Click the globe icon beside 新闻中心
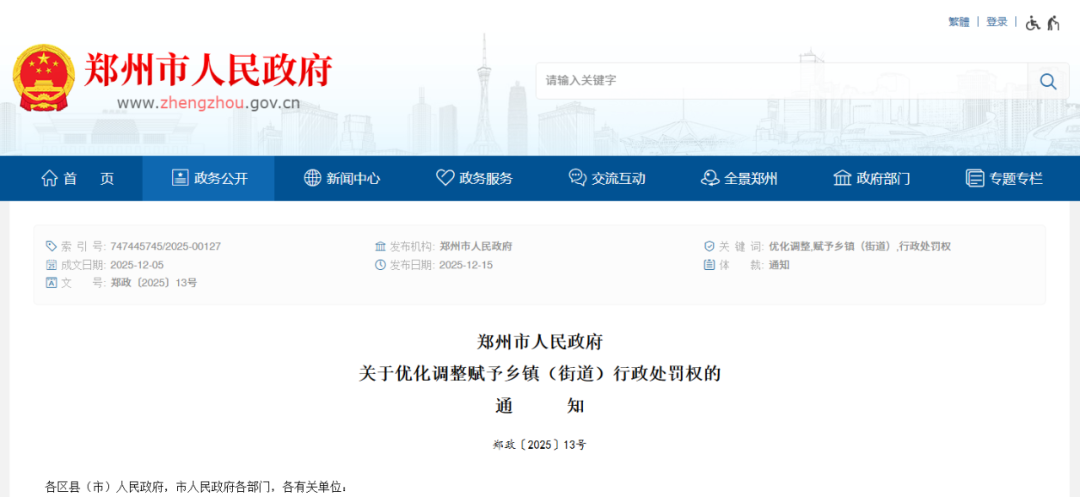Viewport: 1080px width, 497px height. (312, 178)
